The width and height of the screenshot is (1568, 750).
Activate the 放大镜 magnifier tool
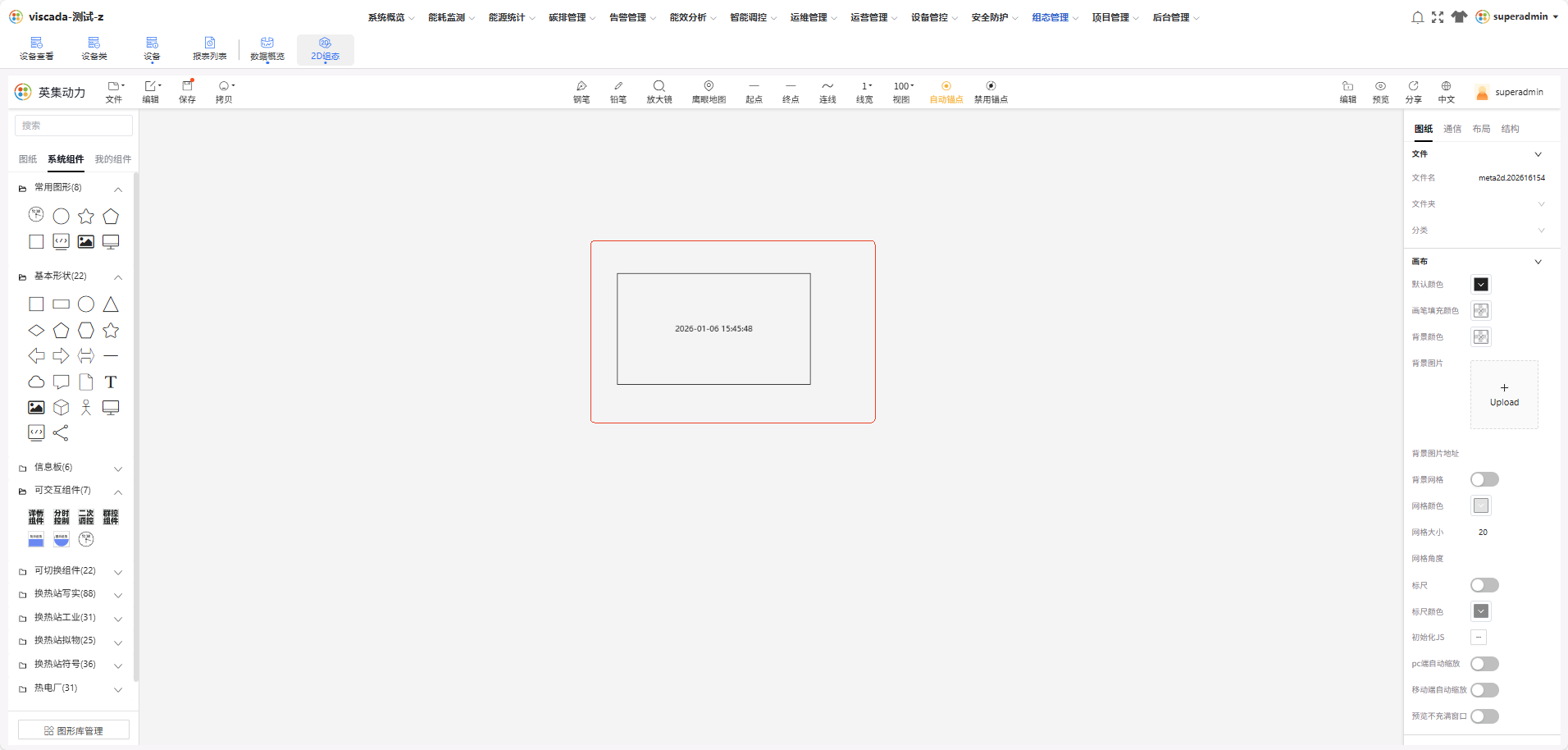(x=659, y=92)
